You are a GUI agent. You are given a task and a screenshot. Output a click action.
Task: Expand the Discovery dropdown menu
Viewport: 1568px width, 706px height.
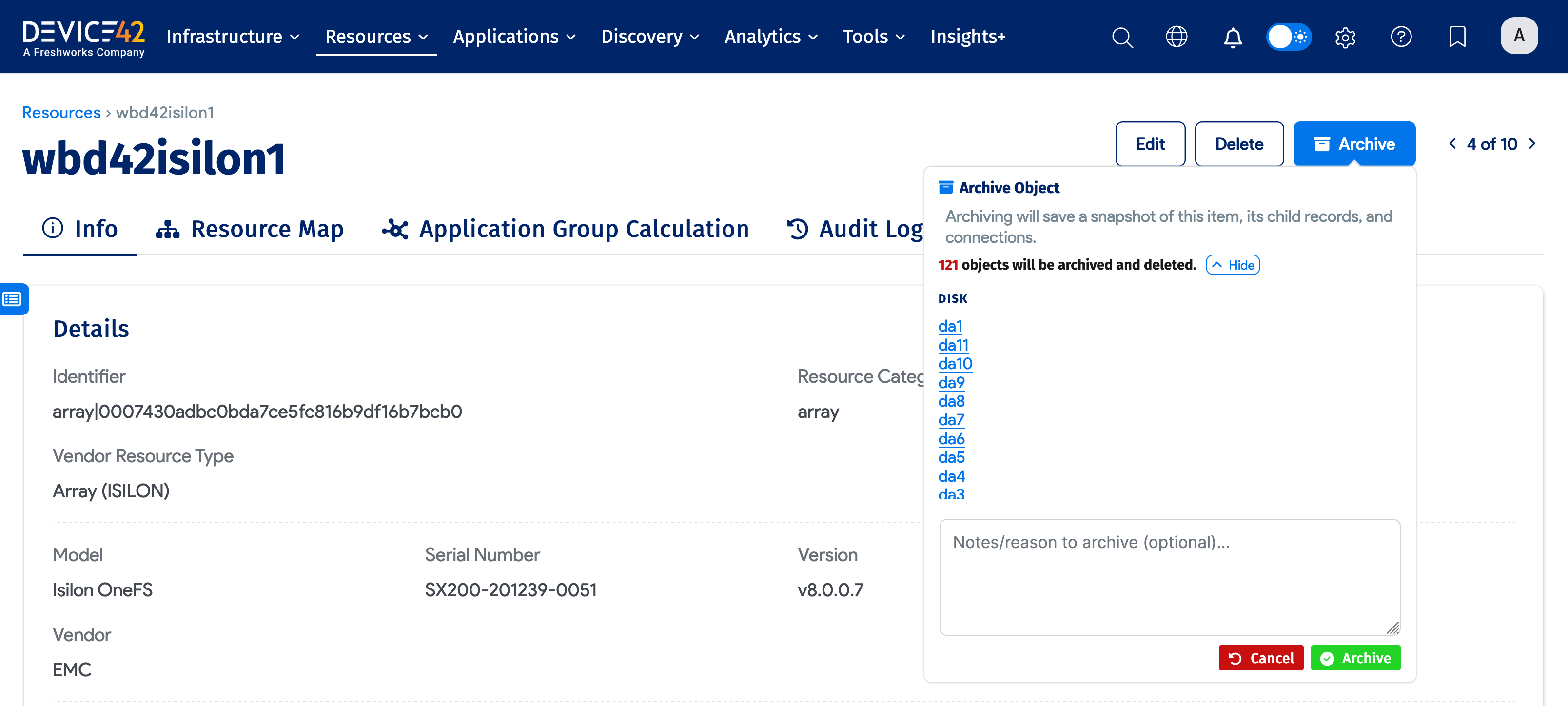point(649,37)
